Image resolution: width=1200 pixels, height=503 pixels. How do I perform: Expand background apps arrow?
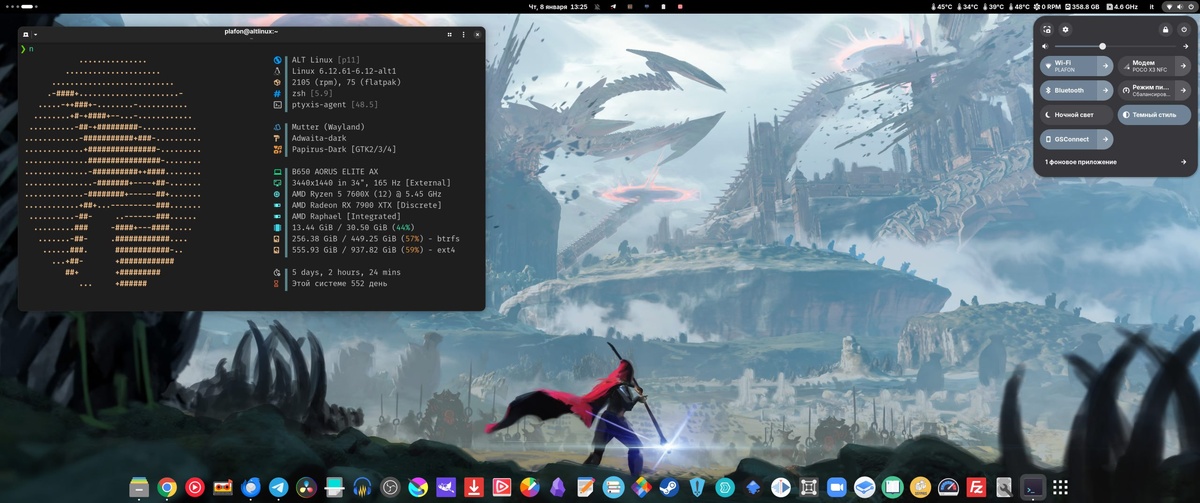click(1183, 162)
